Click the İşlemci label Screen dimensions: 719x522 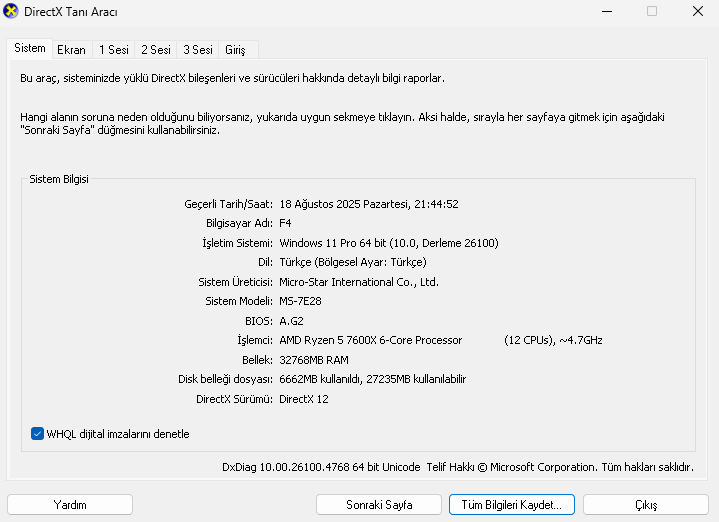(x=255, y=340)
